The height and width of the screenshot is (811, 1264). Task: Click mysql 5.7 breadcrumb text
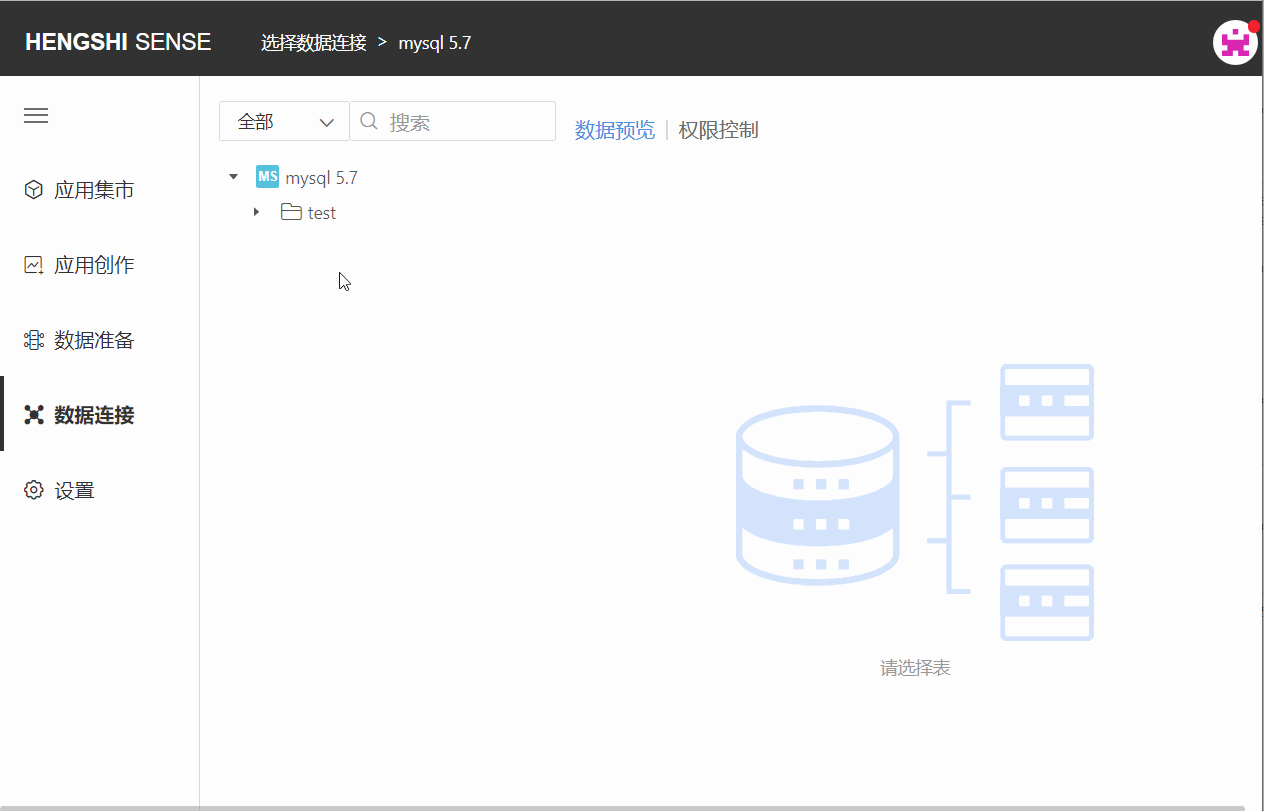[435, 43]
